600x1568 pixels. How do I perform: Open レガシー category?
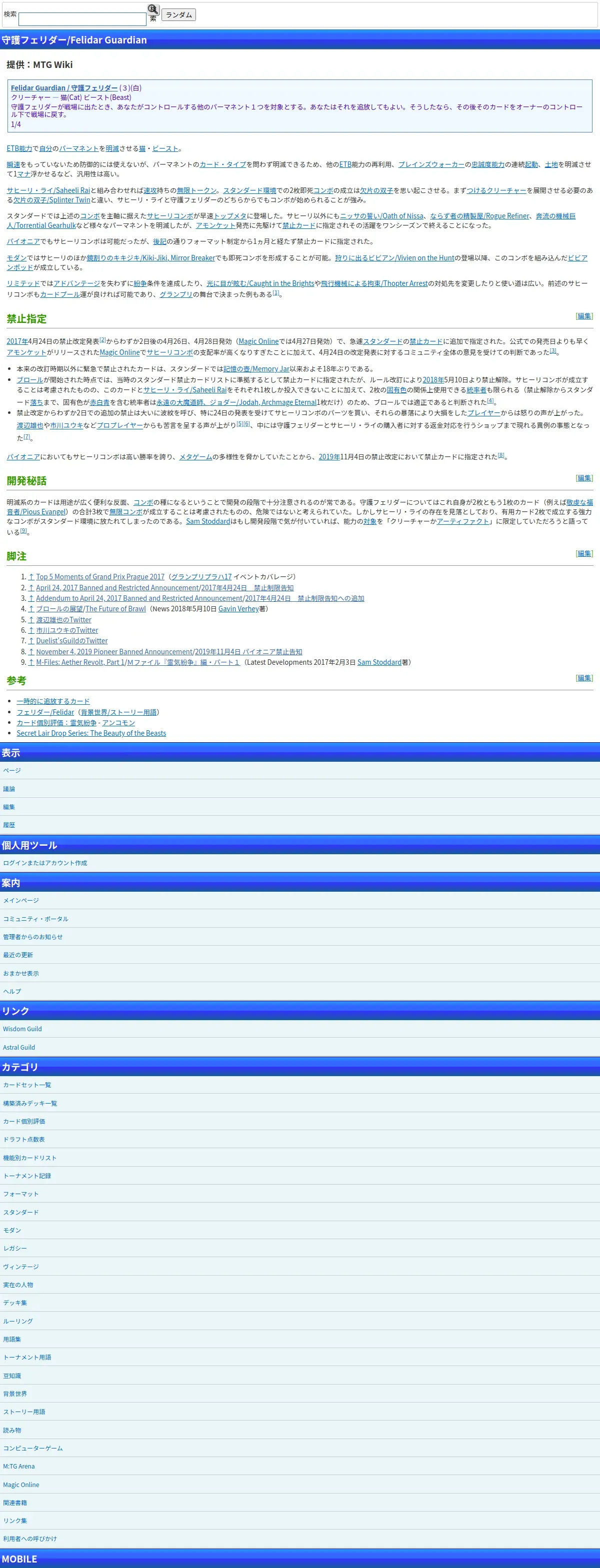point(14,1249)
